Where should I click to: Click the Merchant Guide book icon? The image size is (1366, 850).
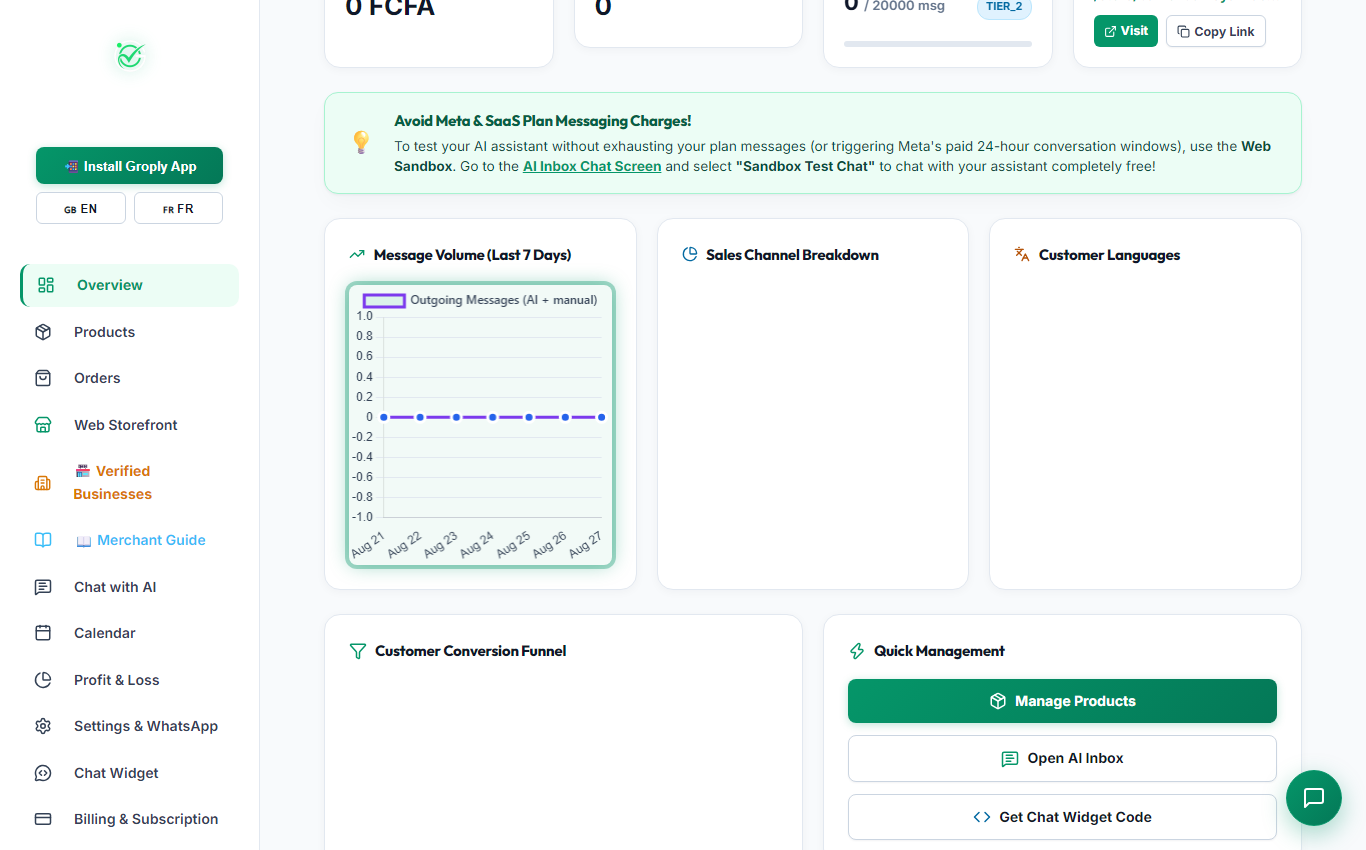click(43, 540)
